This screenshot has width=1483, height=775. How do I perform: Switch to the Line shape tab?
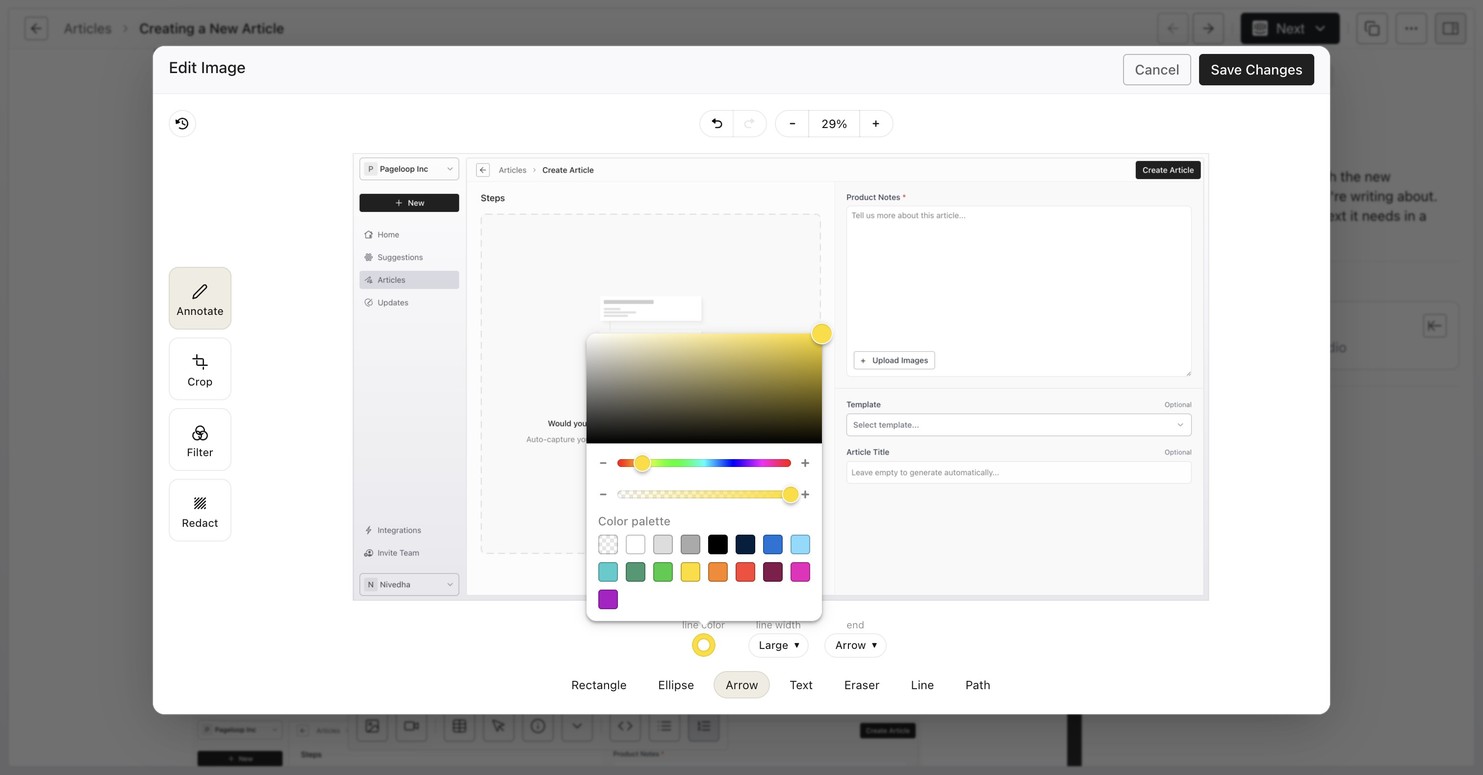pos(922,685)
